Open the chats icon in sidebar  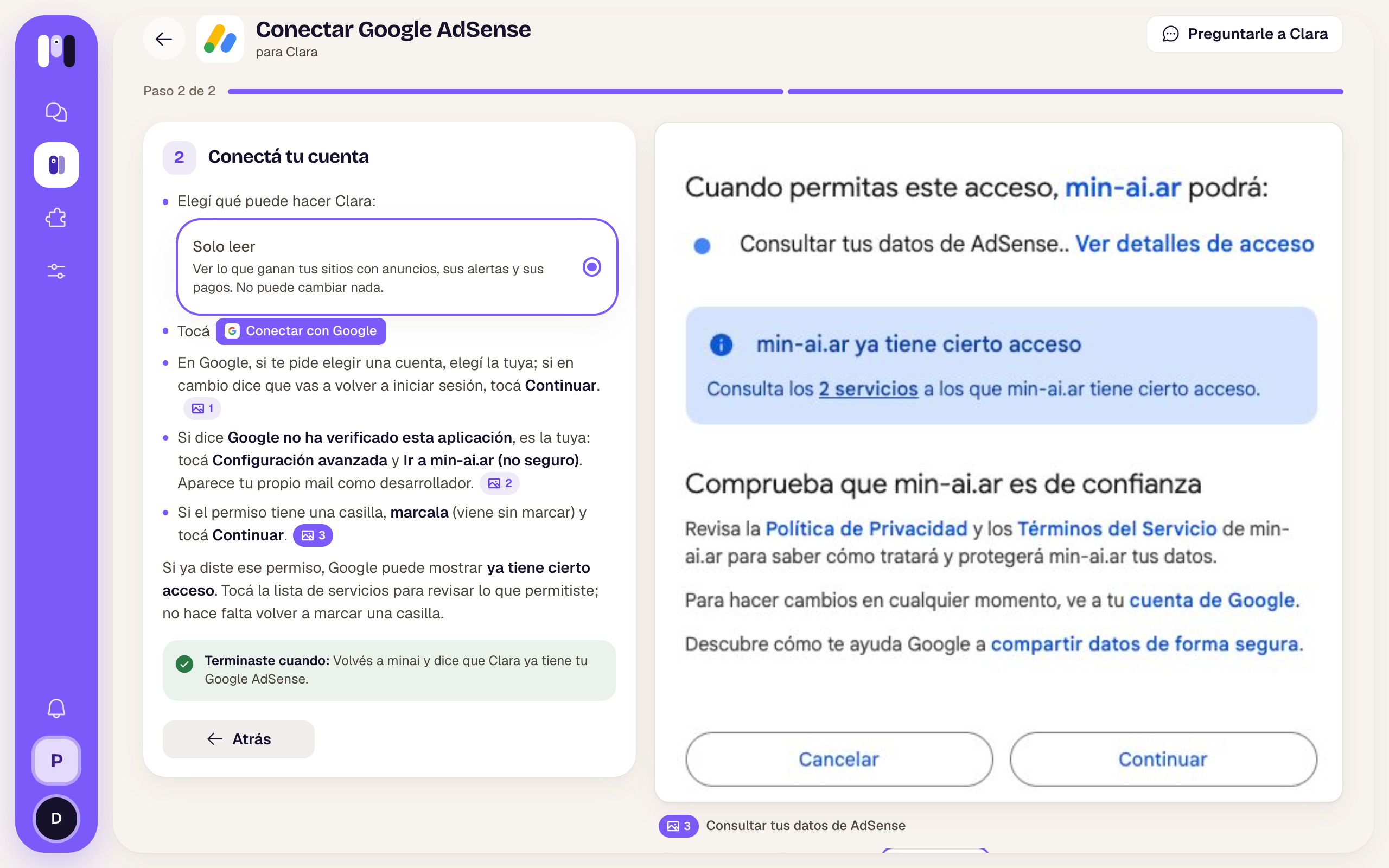coord(56,111)
